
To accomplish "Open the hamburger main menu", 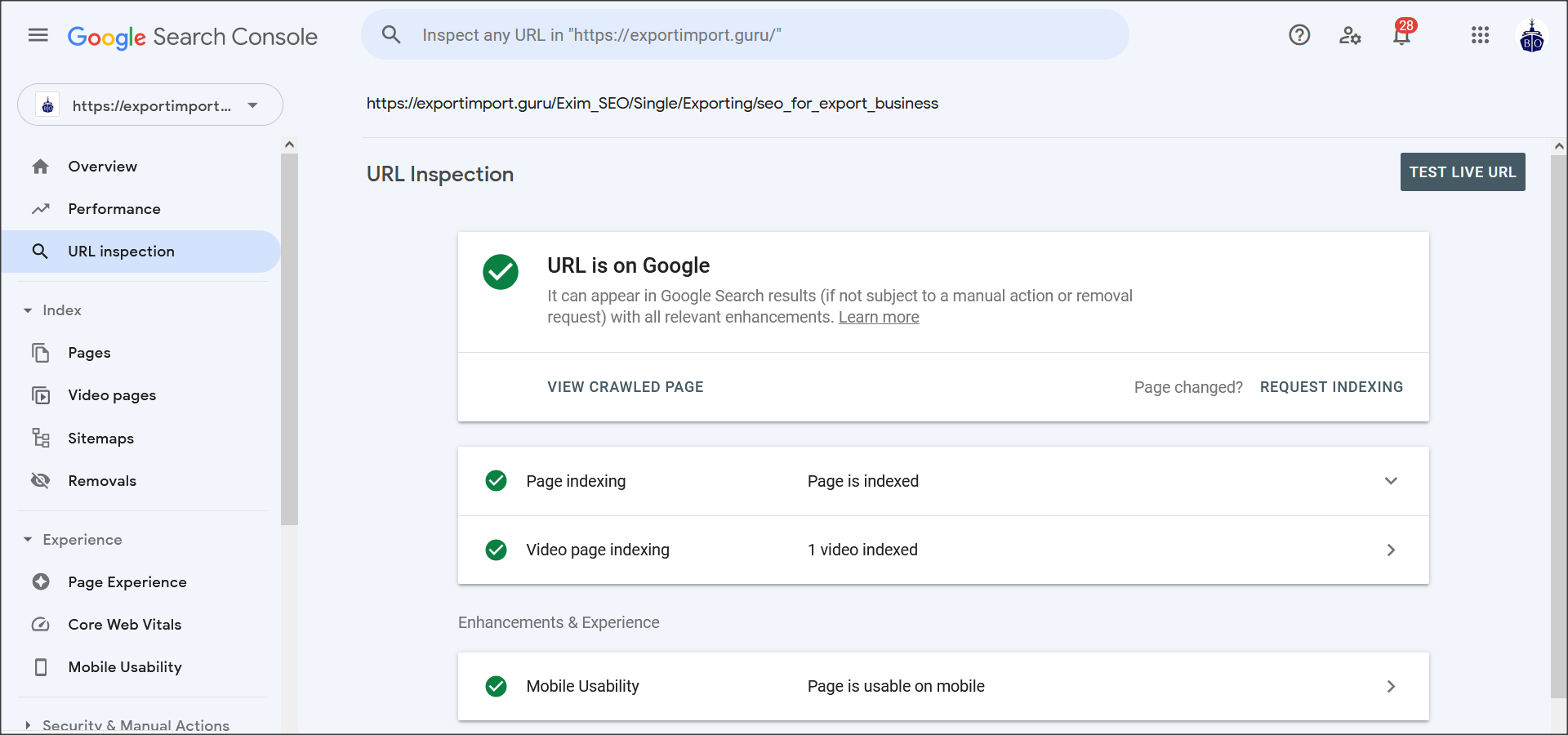I will click(x=38, y=35).
